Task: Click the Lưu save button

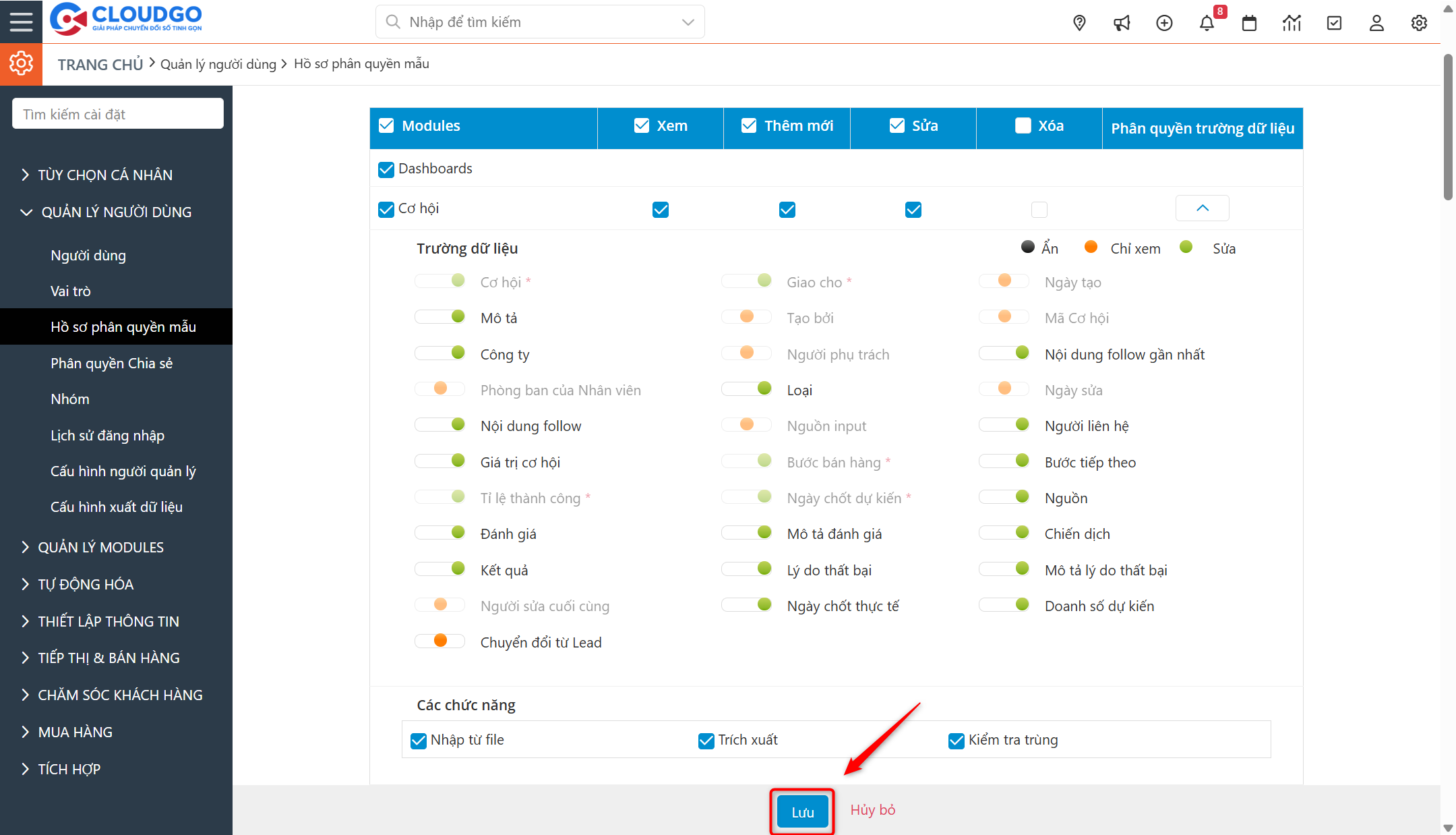Action: pos(802,812)
